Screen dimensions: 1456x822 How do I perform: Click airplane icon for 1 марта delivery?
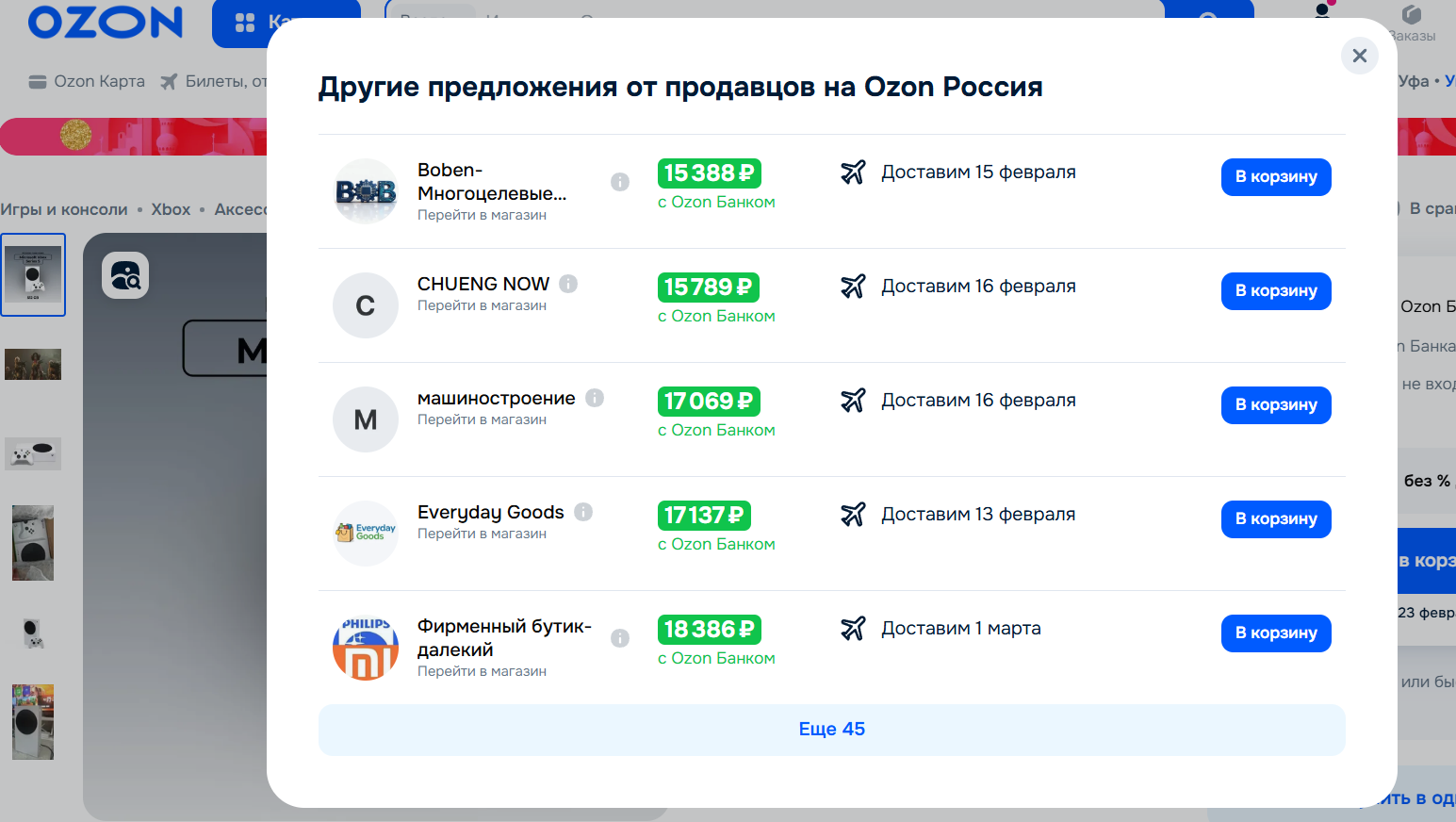click(853, 629)
